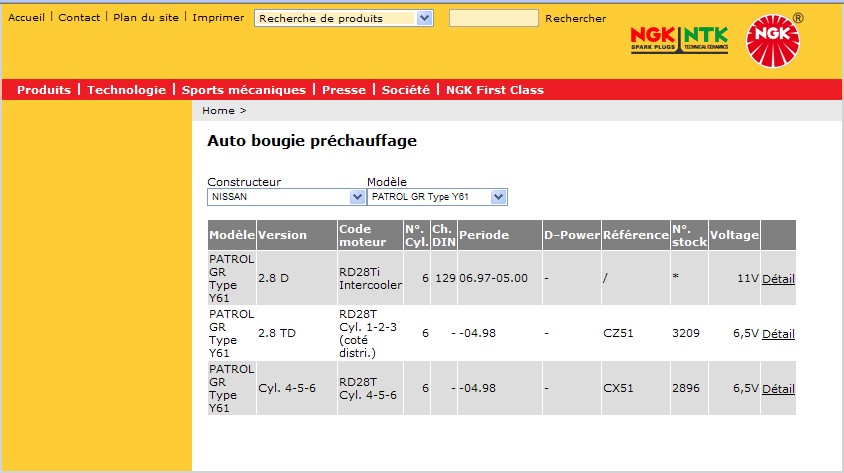Open Détail link for the 2.8 D row
The image size is (844, 473).
(778, 279)
